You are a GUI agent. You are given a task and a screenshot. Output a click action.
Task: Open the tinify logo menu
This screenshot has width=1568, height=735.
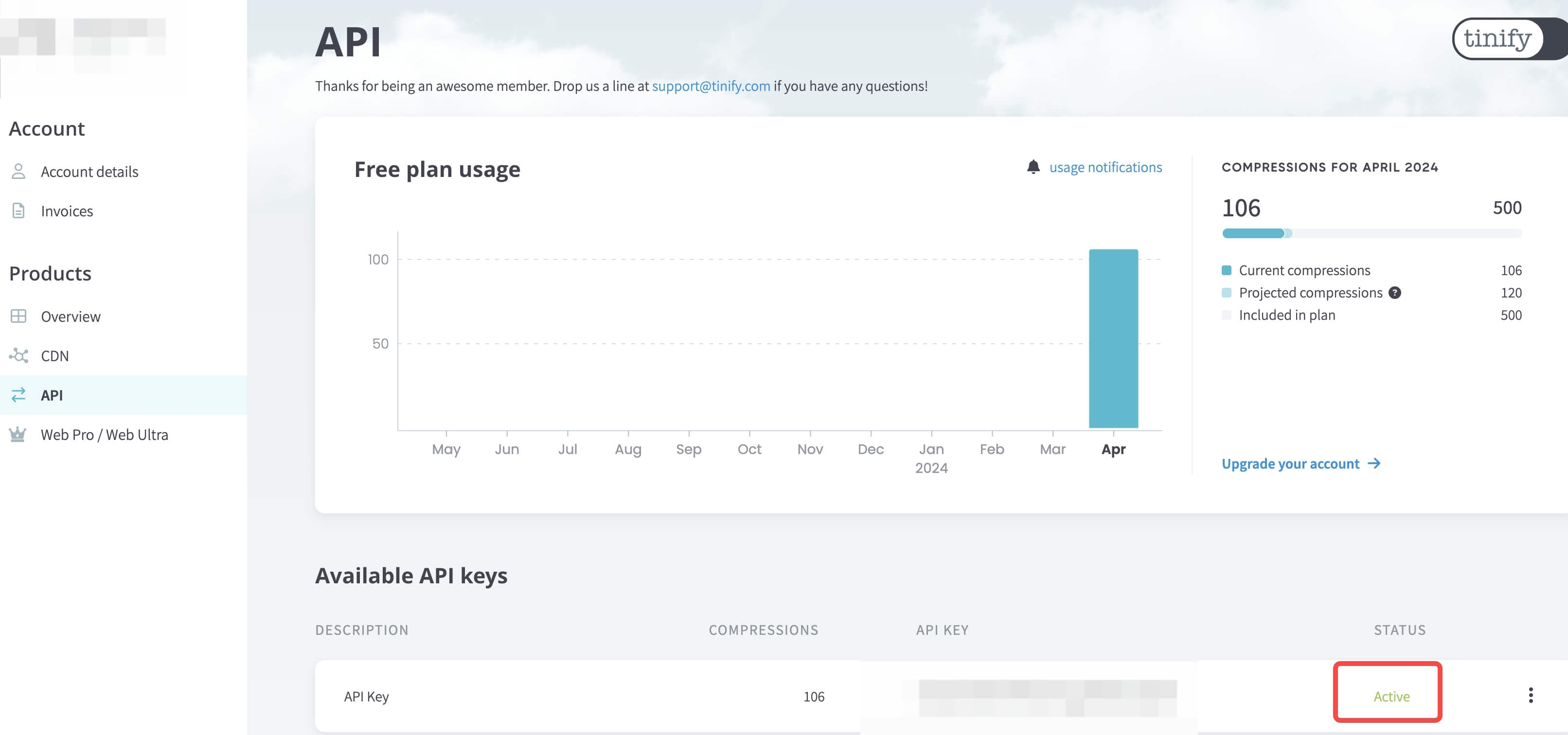[x=1497, y=39]
